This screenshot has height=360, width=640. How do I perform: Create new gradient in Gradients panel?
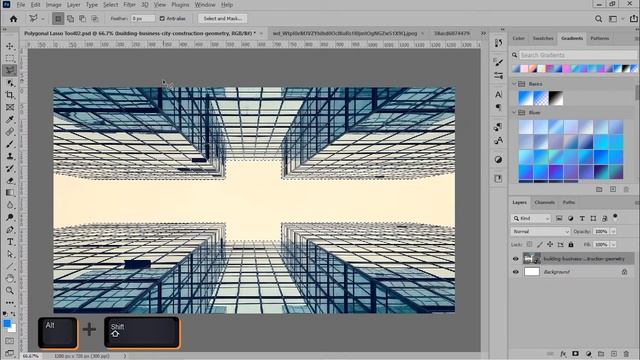tap(613, 189)
